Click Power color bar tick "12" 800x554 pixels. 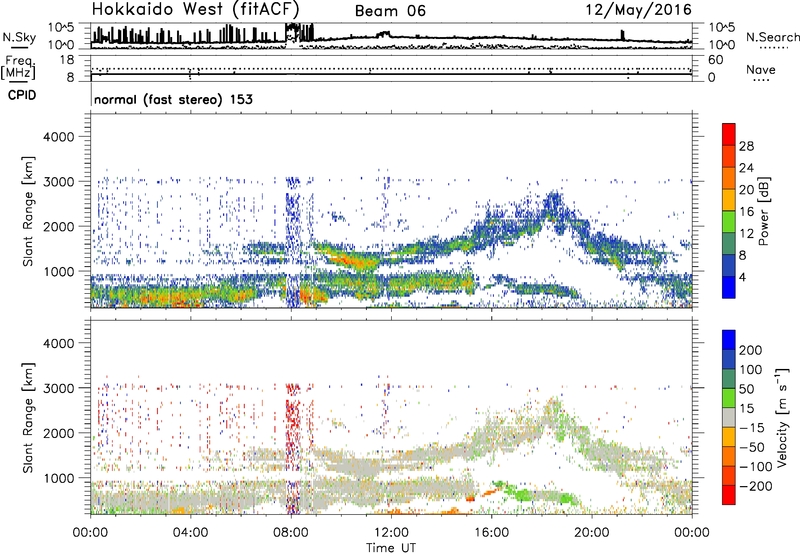[746, 233]
